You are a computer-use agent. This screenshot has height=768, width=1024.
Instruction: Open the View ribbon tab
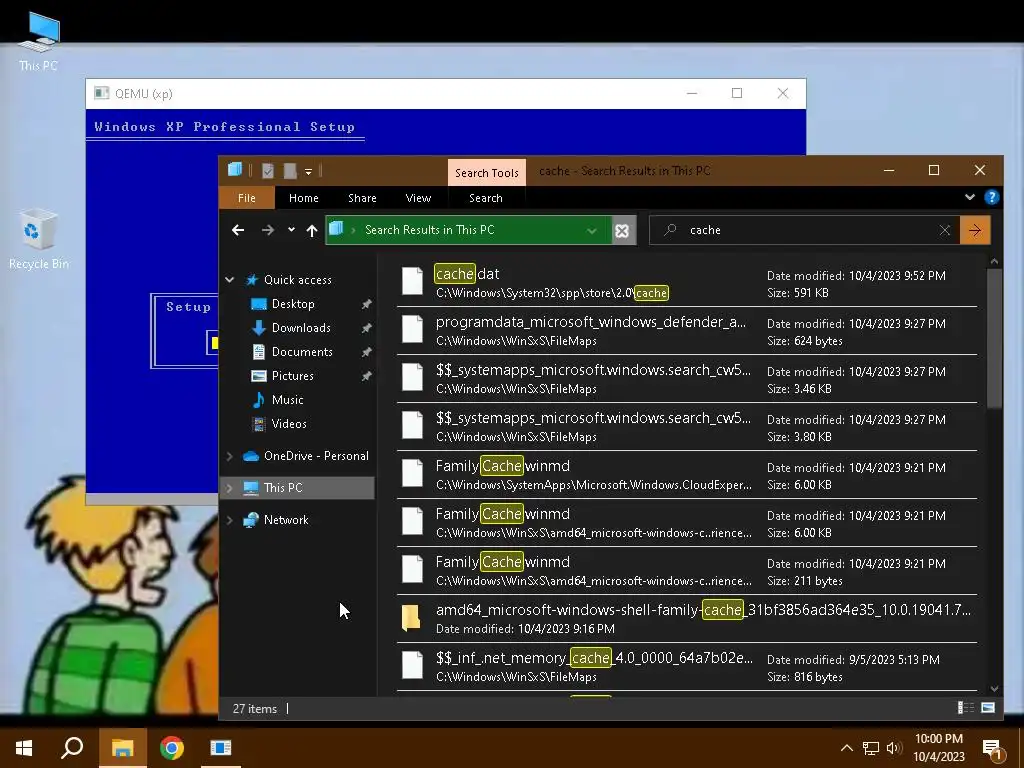click(x=418, y=198)
